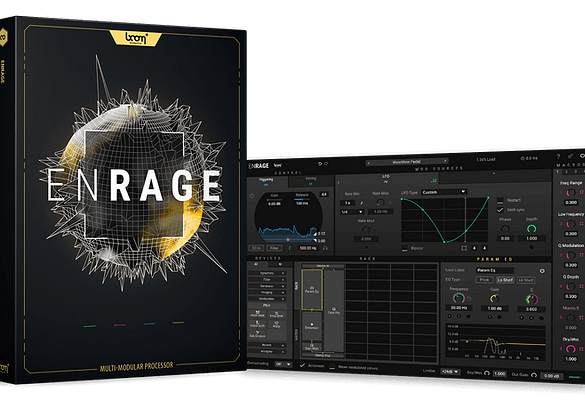585x400 pixels.
Task: Click the Param EQ Gain knob
Action: (x=494, y=299)
